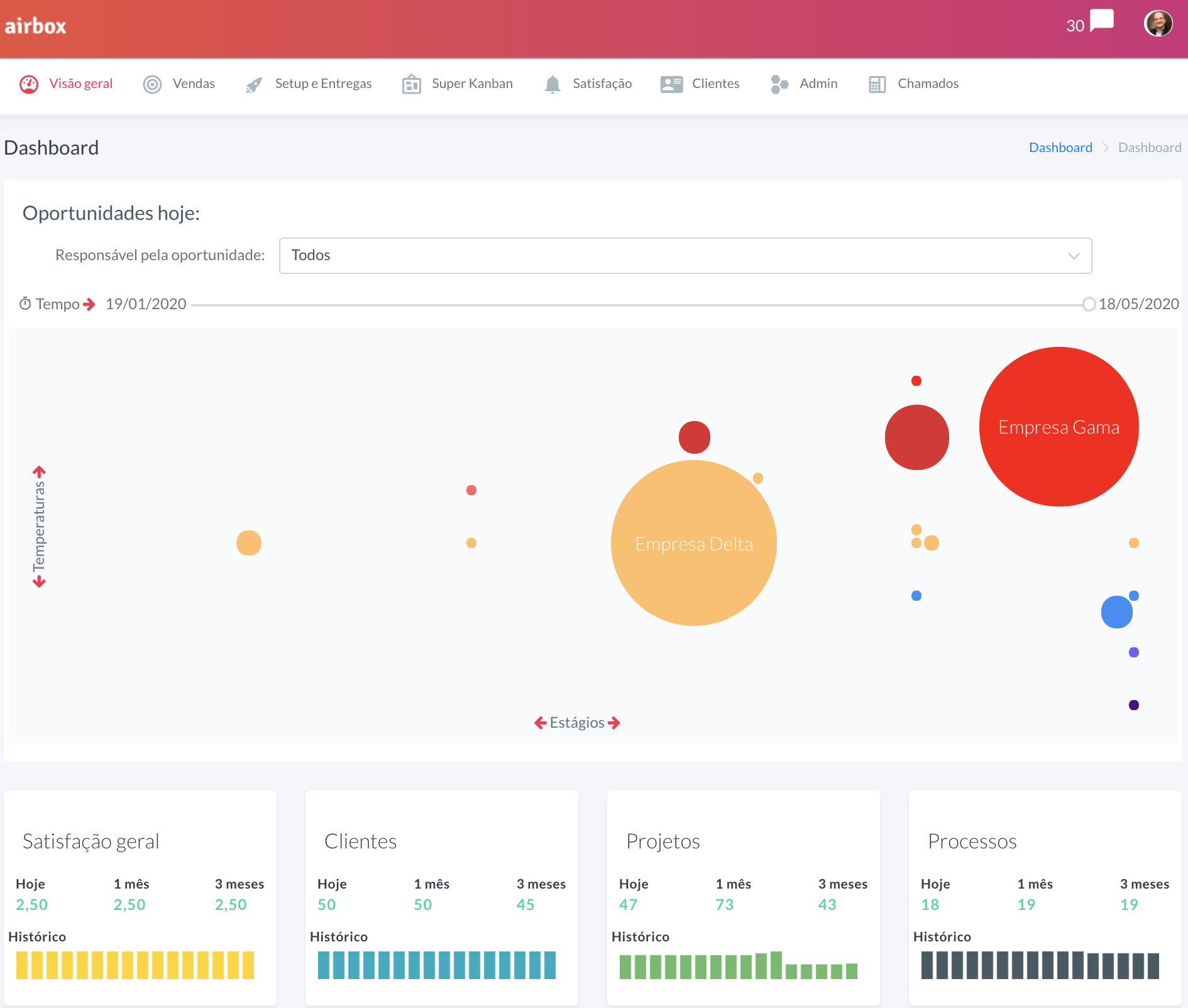The height and width of the screenshot is (1008, 1188).
Task: Open the chat messages icon in the header
Action: tap(1101, 21)
